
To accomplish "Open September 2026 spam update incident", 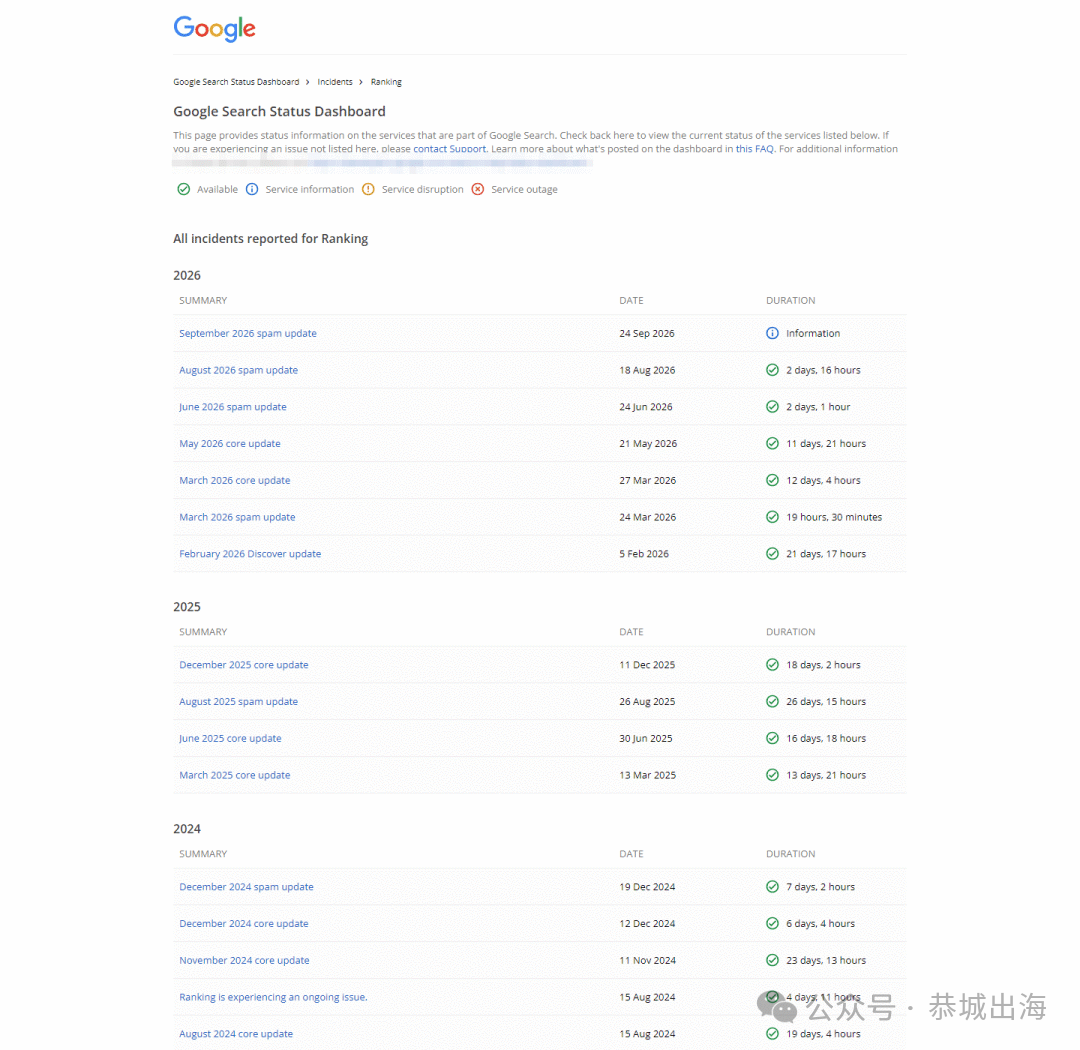I will [x=248, y=333].
